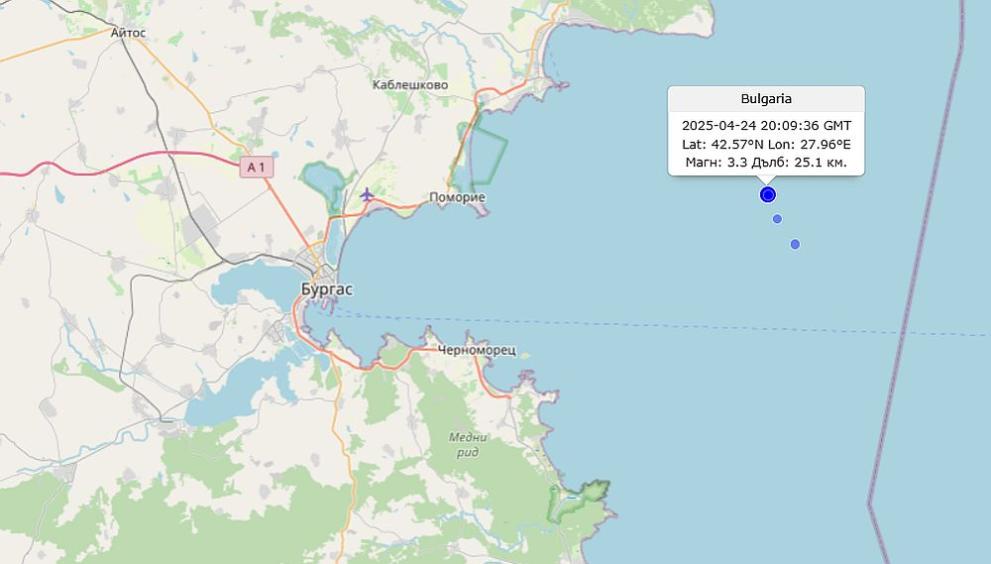Viewport: 991px width, 564px height.
Task: Click the Медни рид area label
Action: pyautogui.click(x=468, y=444)
